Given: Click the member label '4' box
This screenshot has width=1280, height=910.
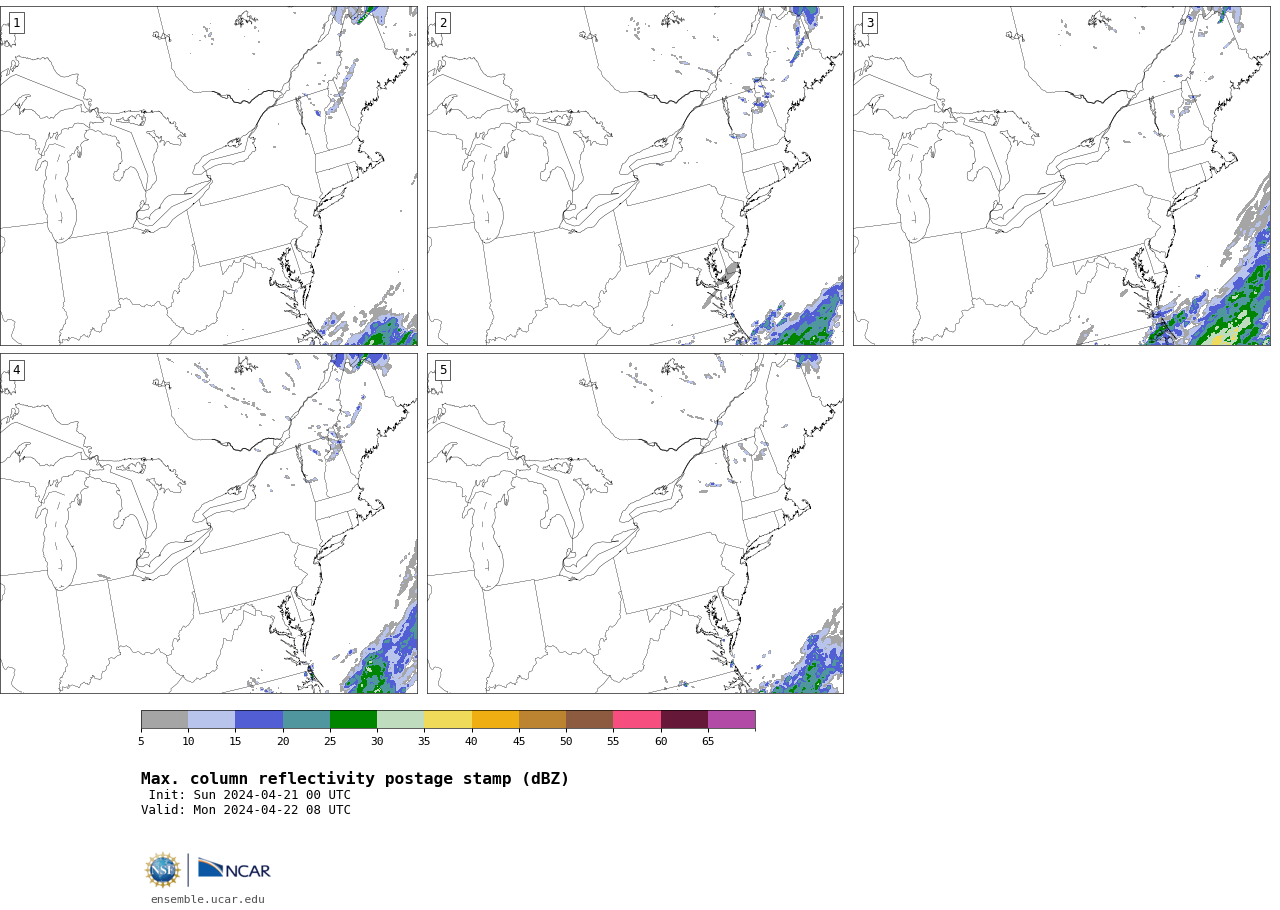Looking at the screenshot, I should 16,370.
